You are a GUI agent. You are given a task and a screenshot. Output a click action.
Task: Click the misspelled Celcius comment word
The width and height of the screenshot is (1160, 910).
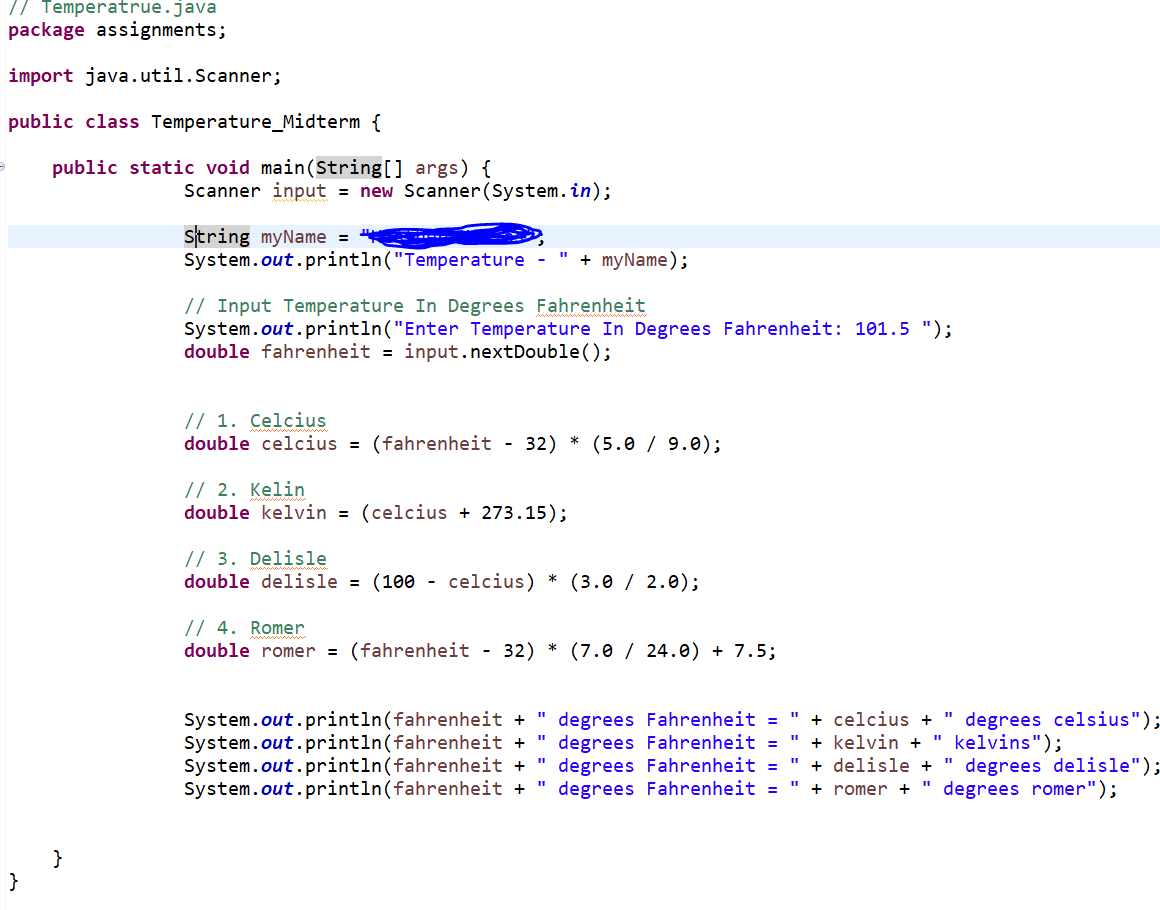tap(288, 420)
